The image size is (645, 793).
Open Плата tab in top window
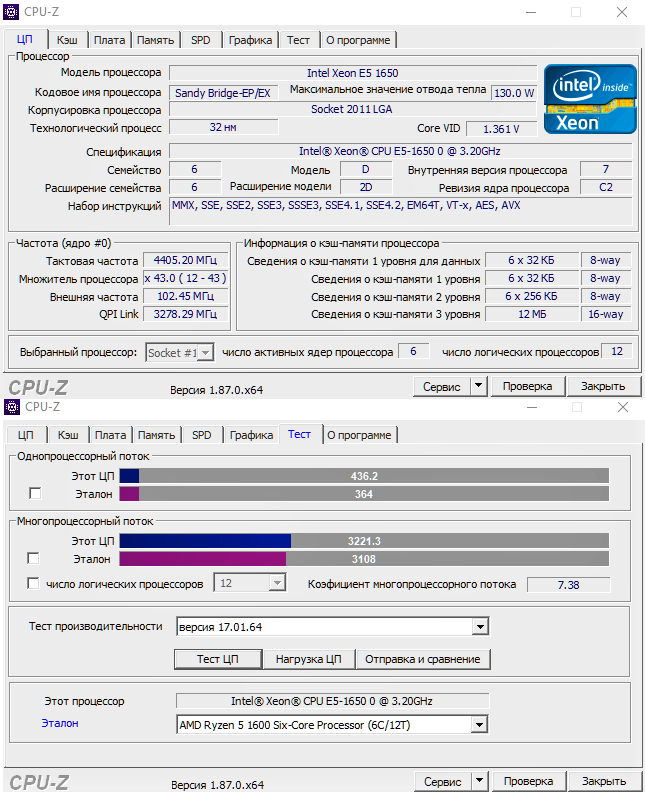(109, 40)
